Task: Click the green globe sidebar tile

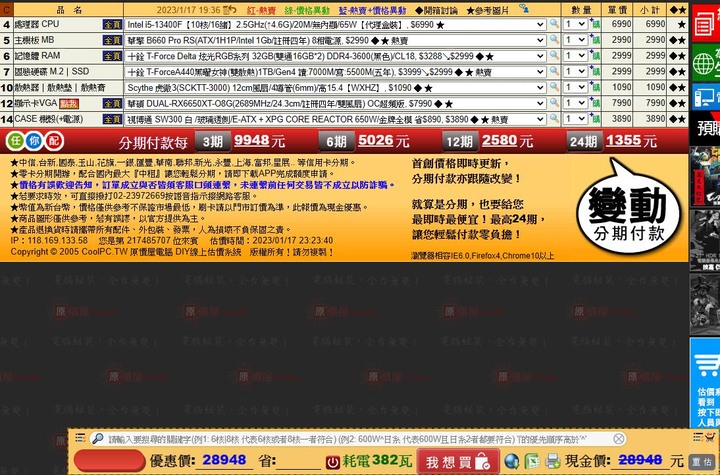Action: [x=706, y=63]
